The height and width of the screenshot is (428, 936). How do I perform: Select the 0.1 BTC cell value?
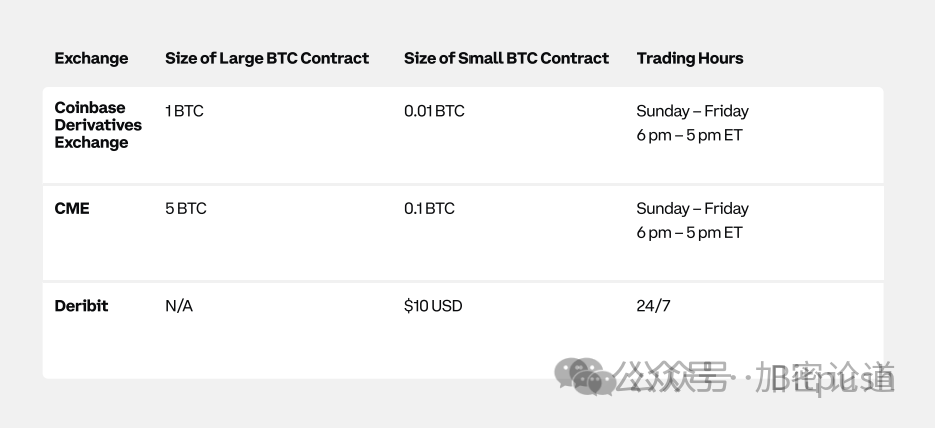429,208
